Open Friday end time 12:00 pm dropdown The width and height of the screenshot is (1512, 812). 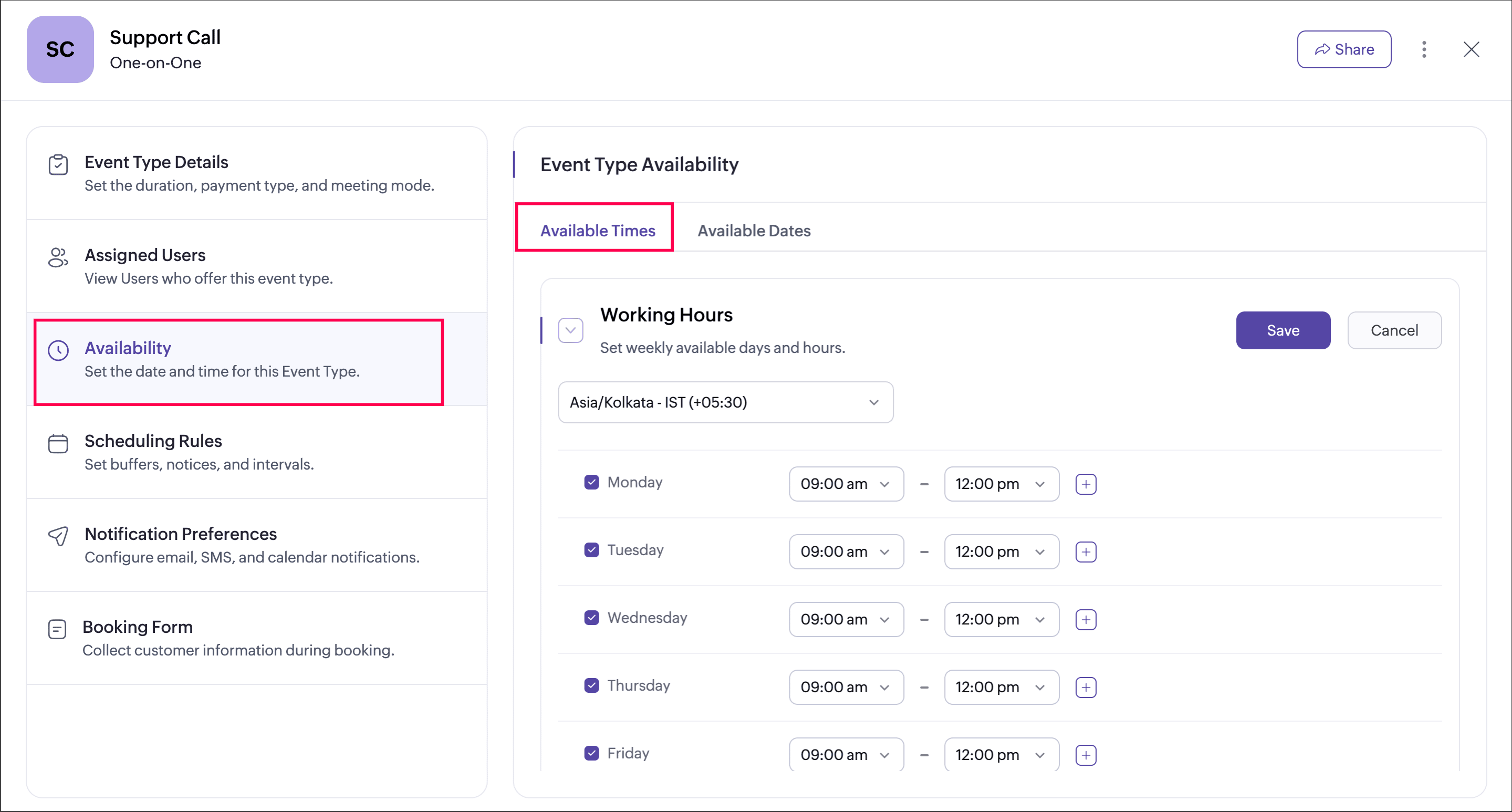1001,754
